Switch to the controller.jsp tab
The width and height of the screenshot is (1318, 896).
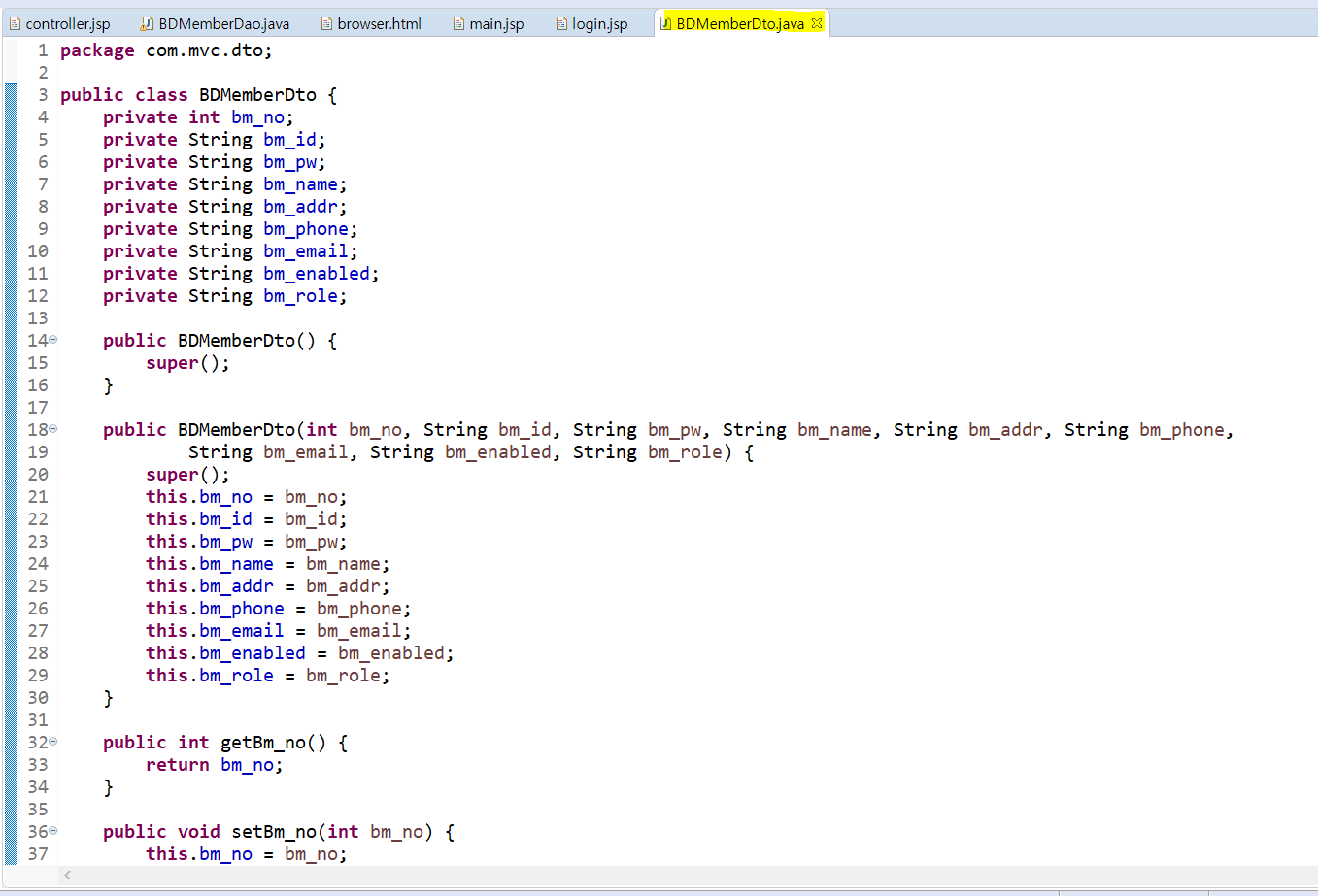coord(60,23)
